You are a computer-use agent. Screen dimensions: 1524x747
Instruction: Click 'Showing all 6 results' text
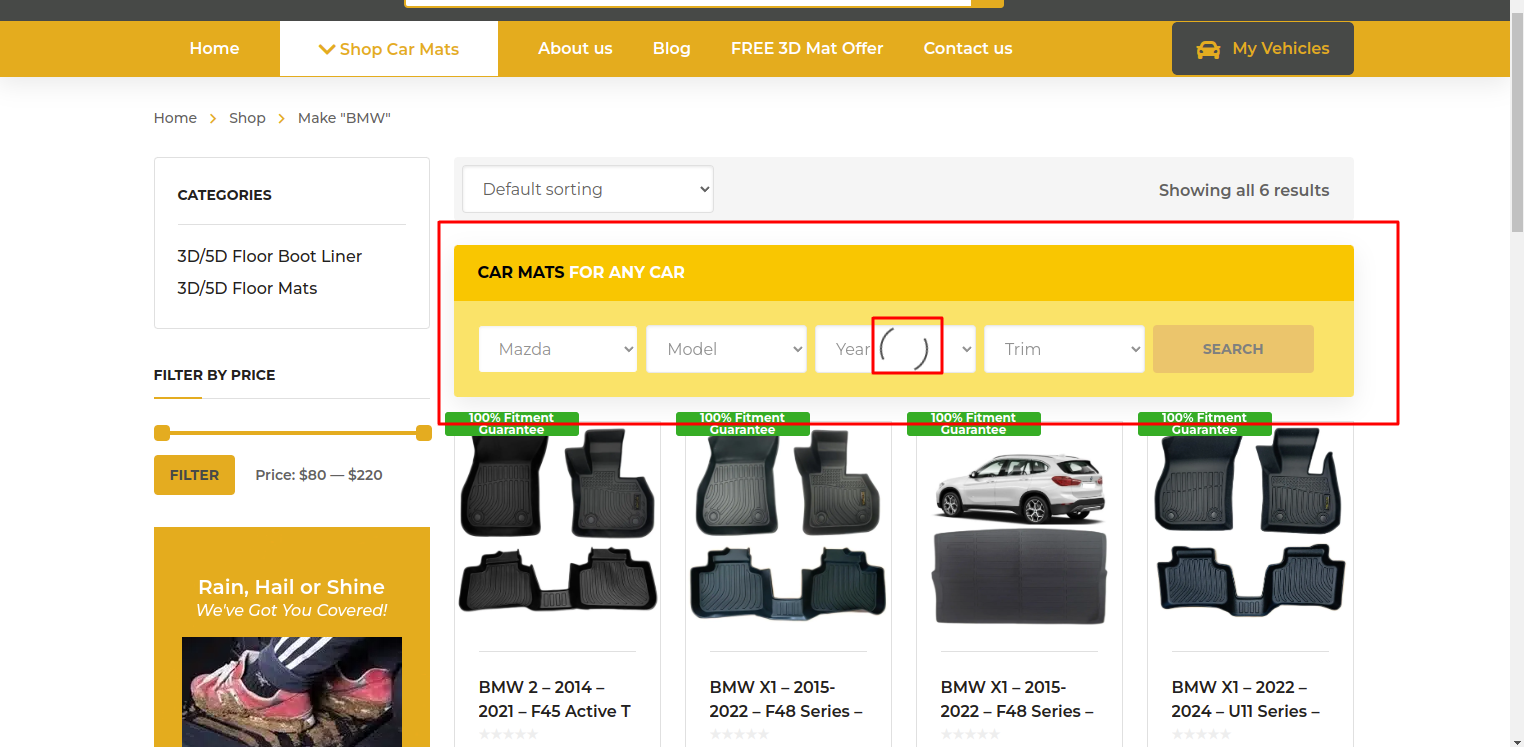tap(1244, 190)
